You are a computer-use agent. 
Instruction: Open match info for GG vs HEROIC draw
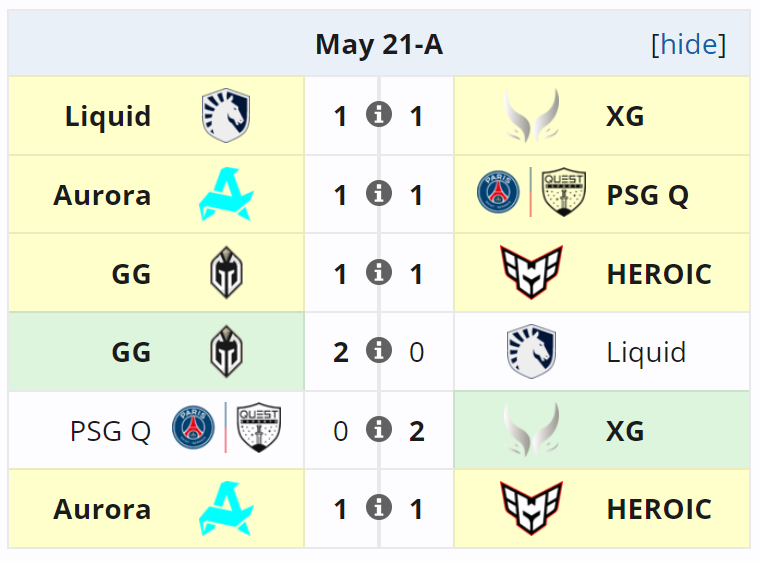coord(378,271)
